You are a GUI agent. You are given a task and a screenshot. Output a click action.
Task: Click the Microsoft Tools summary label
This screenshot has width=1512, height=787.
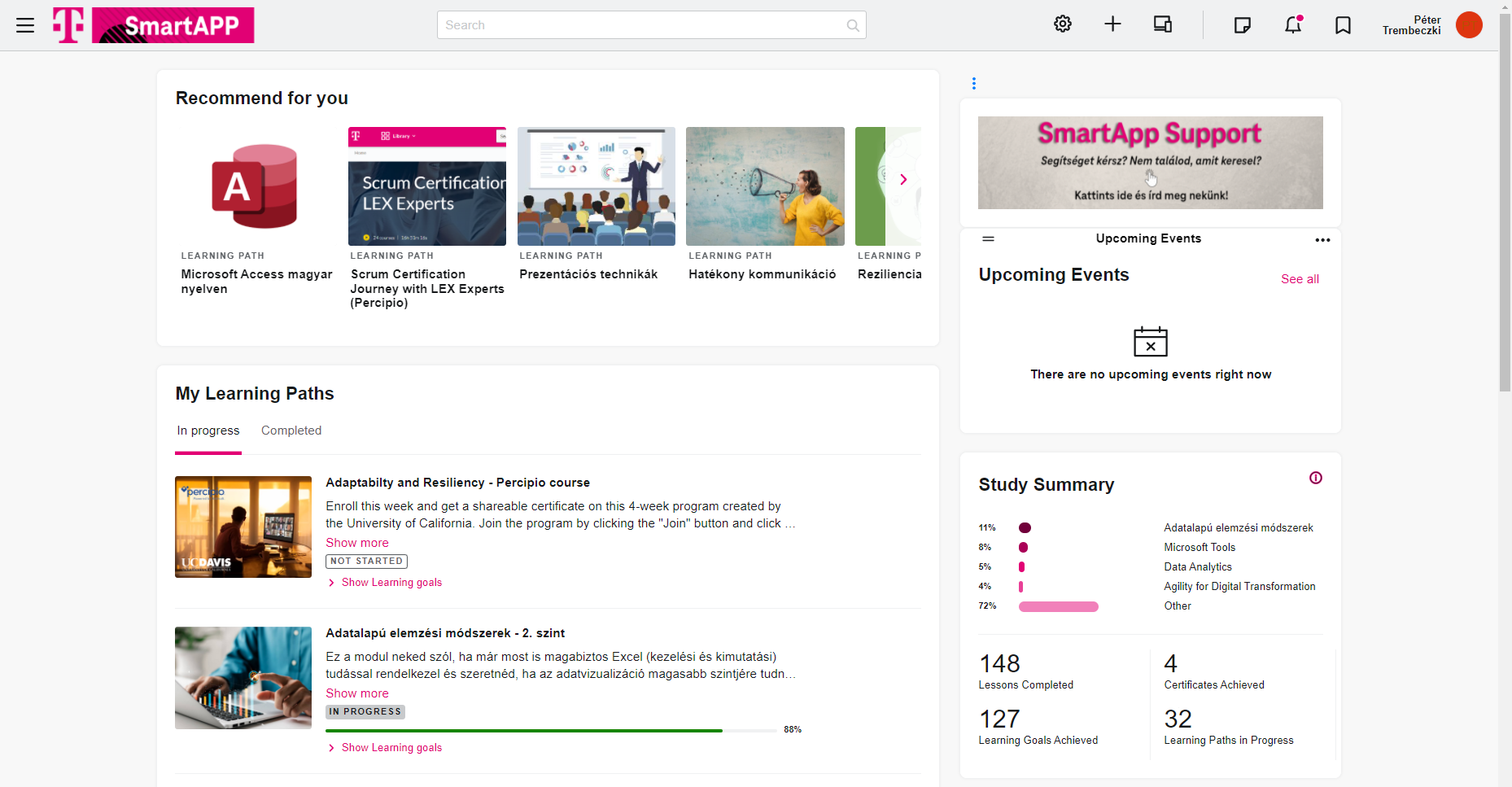tap(1200, 548)
